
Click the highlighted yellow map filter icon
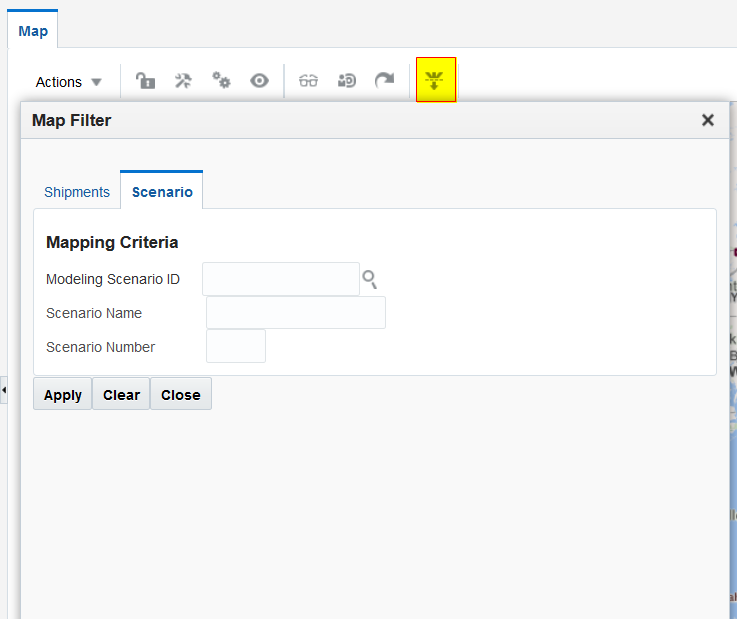tap(435, 80)
